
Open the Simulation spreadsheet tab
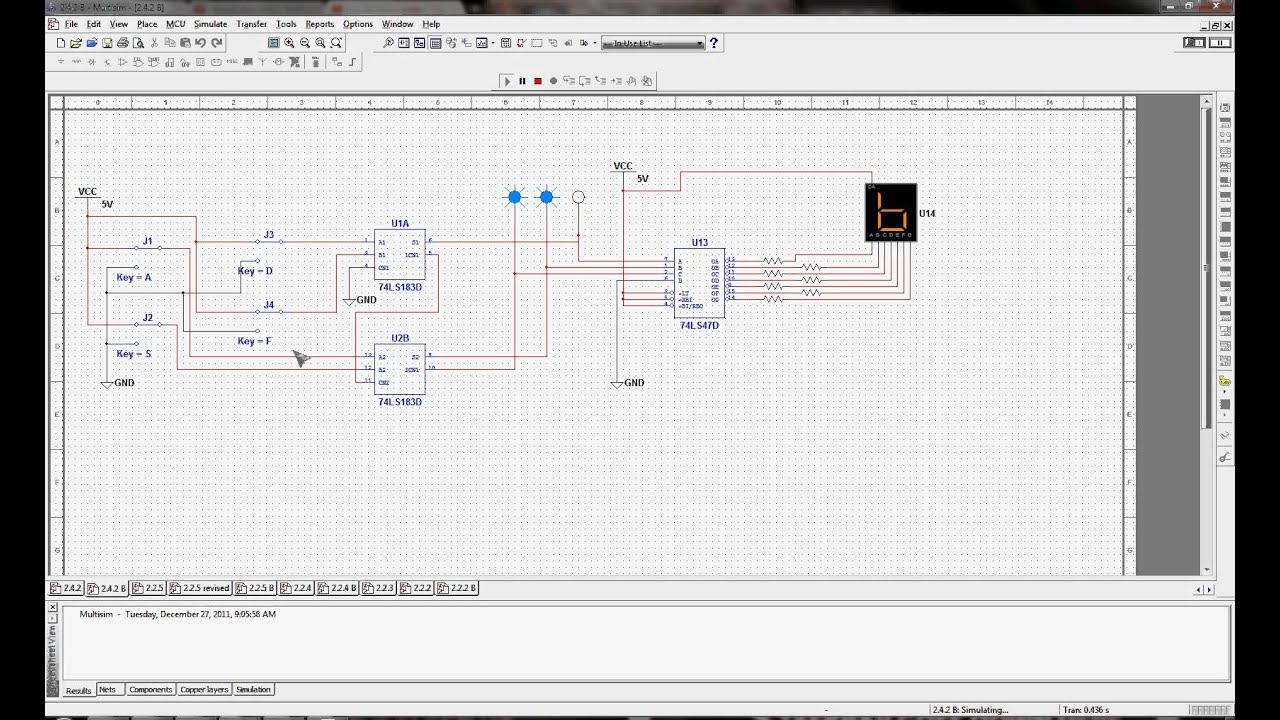(253, 690)
